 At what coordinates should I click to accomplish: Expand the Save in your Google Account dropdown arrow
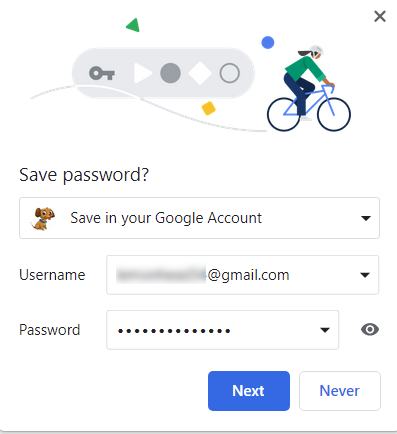(366, 218)
